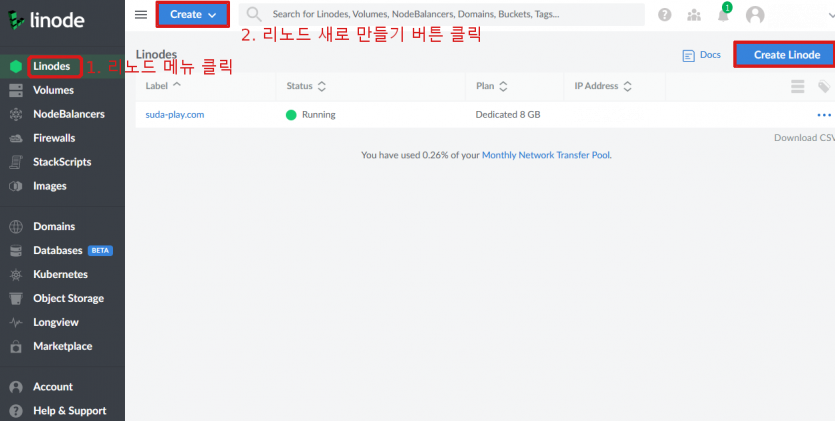The image size is (835, 421).
Task: Click the Account person icon
Action: click(16, 387)
